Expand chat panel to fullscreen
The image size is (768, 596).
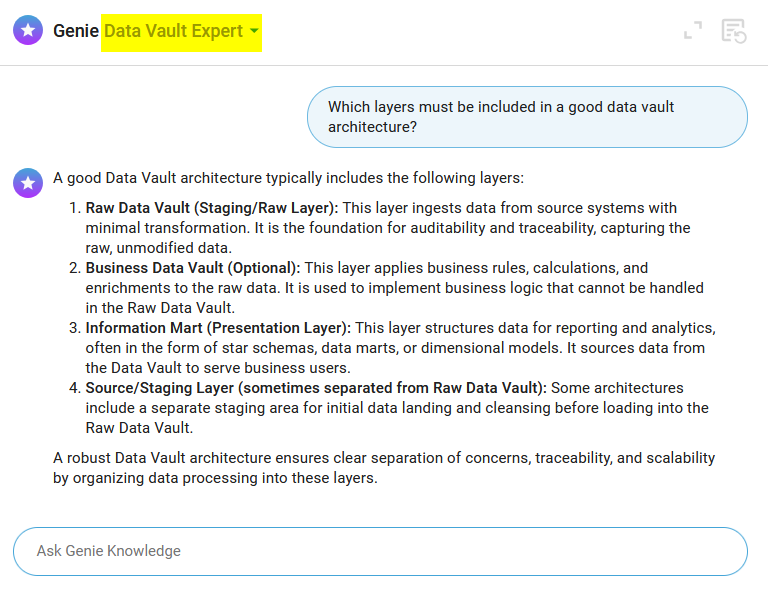(x=693, y=31)
